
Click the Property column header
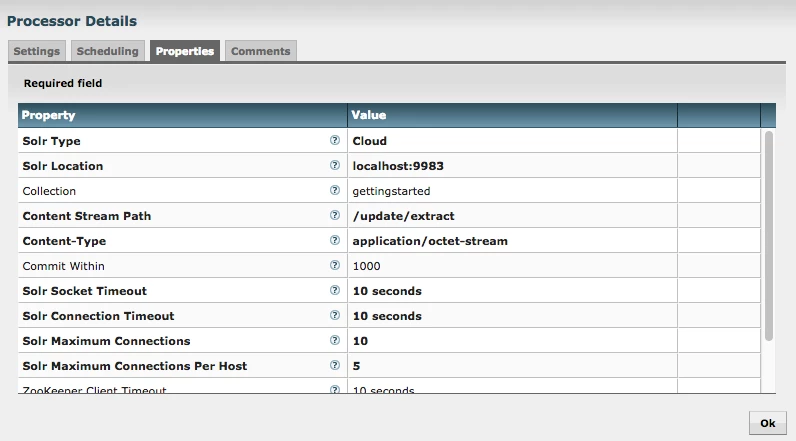183,115
